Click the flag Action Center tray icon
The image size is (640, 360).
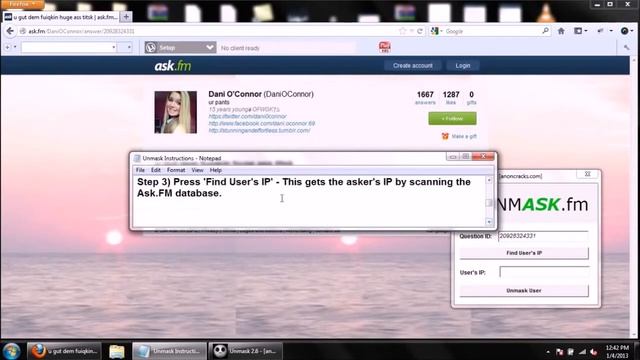click(560, 352)
